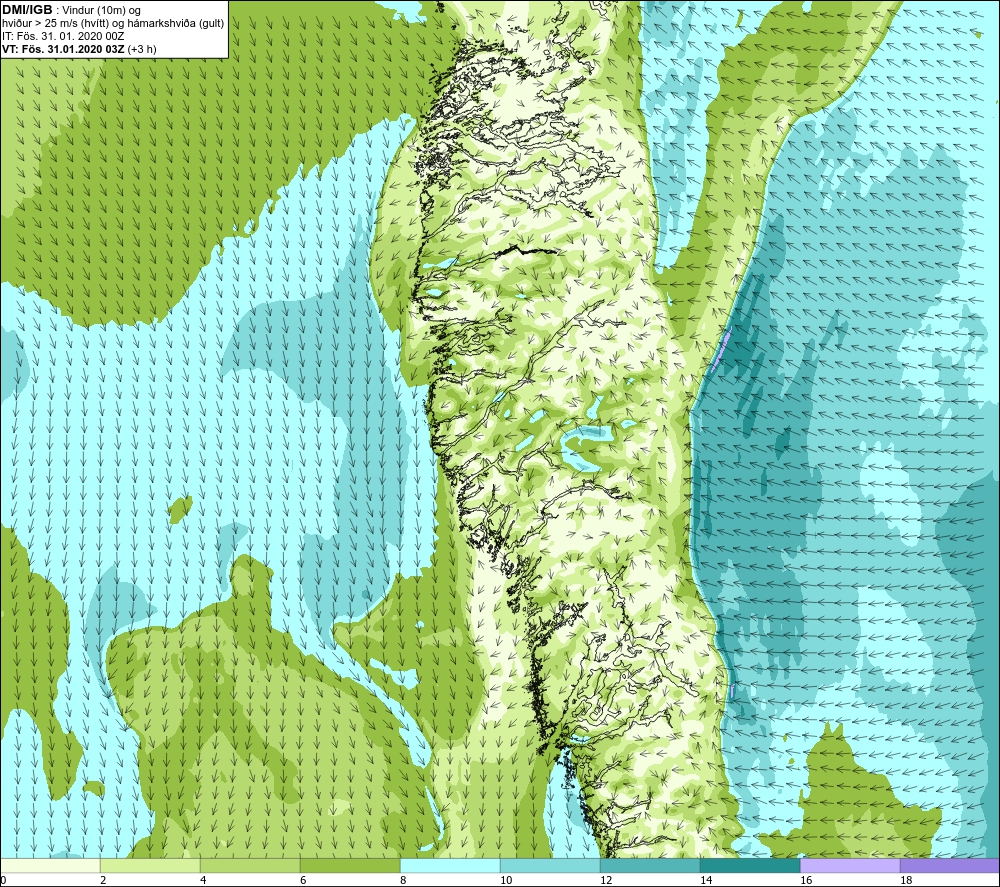
Task: Click the 'IT: Fös. 31. 01. 2020 00Z' line
Action: pos(63,36)
